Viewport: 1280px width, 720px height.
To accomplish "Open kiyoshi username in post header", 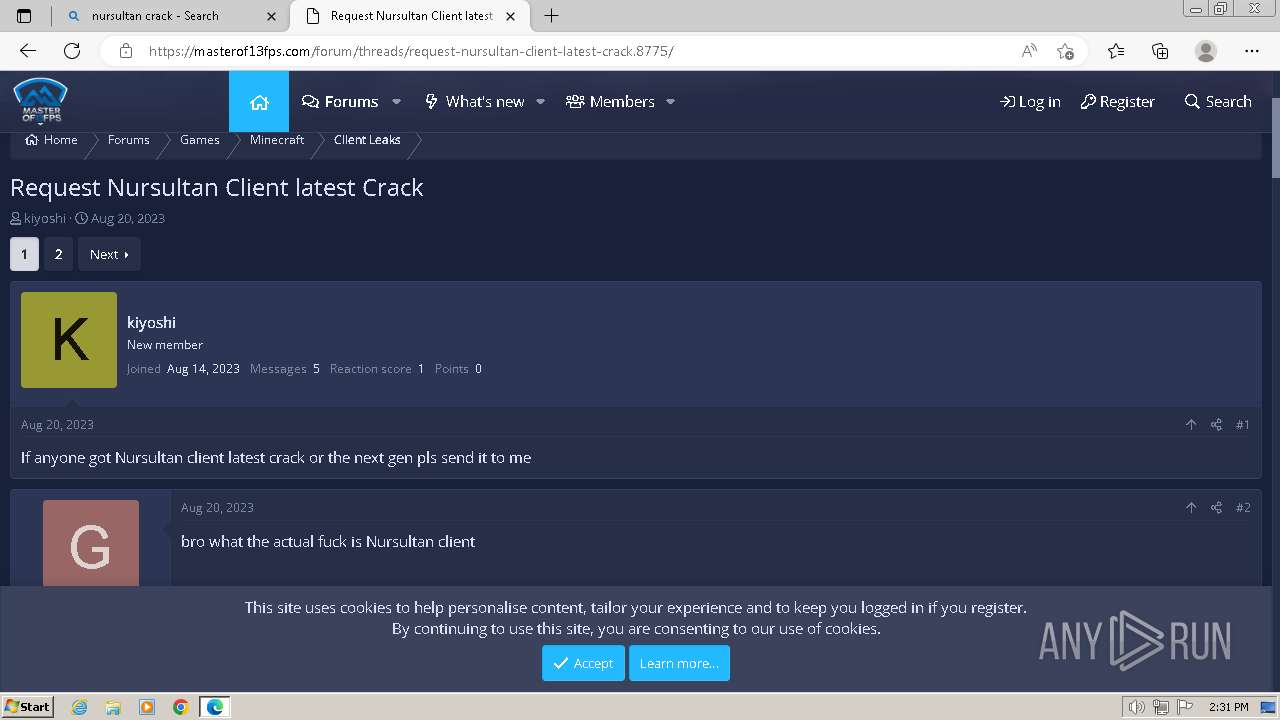I will pos(151,322).
